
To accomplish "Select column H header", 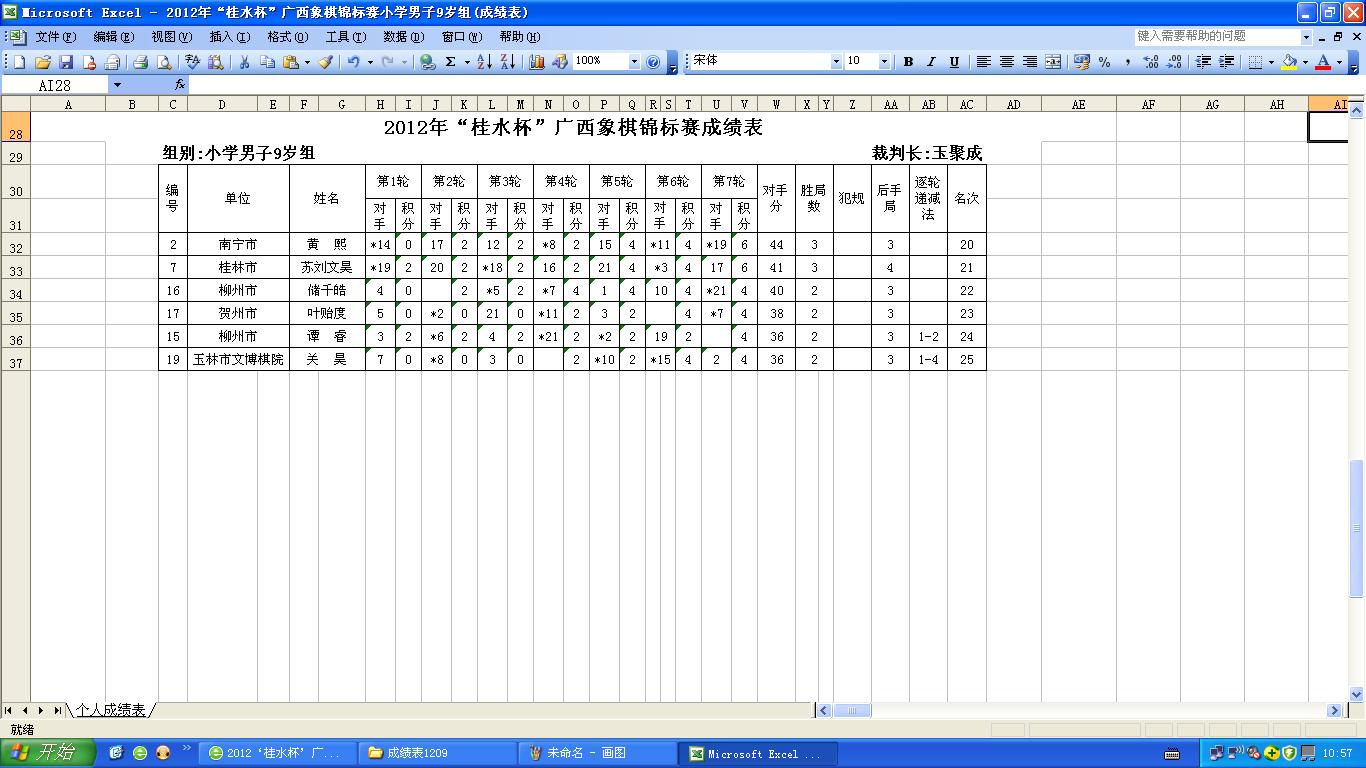I will click(x=380, y=104).
